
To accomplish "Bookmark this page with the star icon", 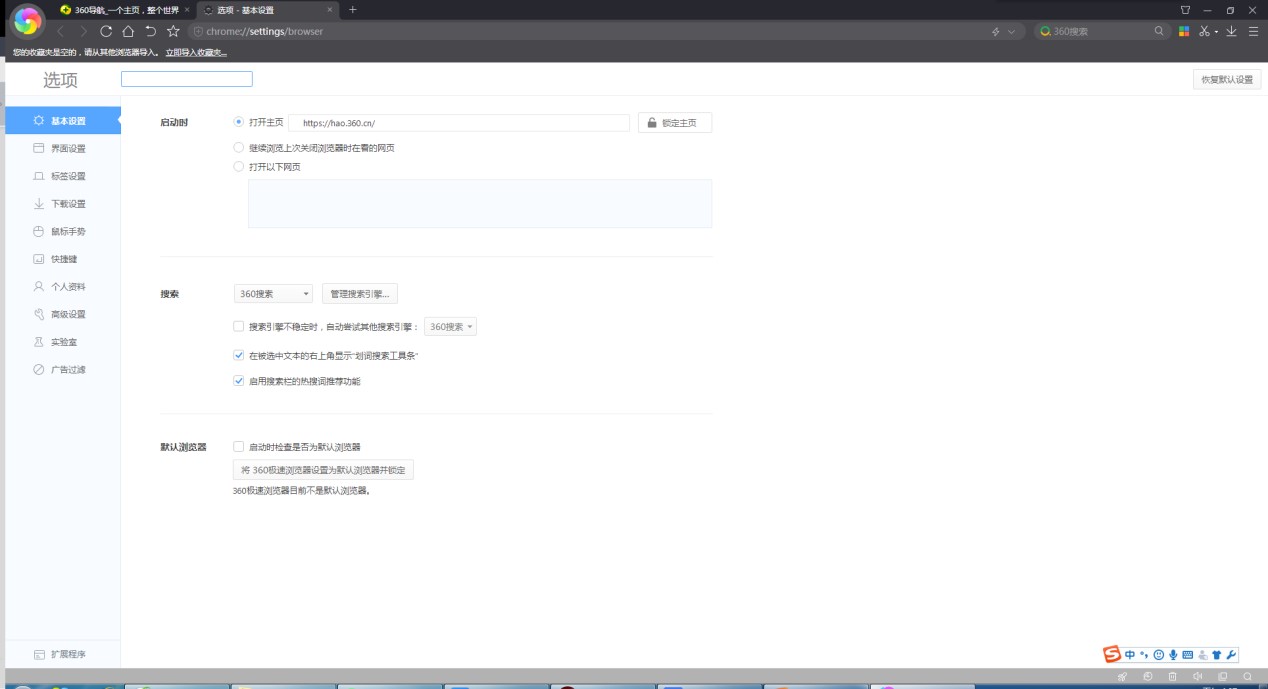I will point(173,31).
